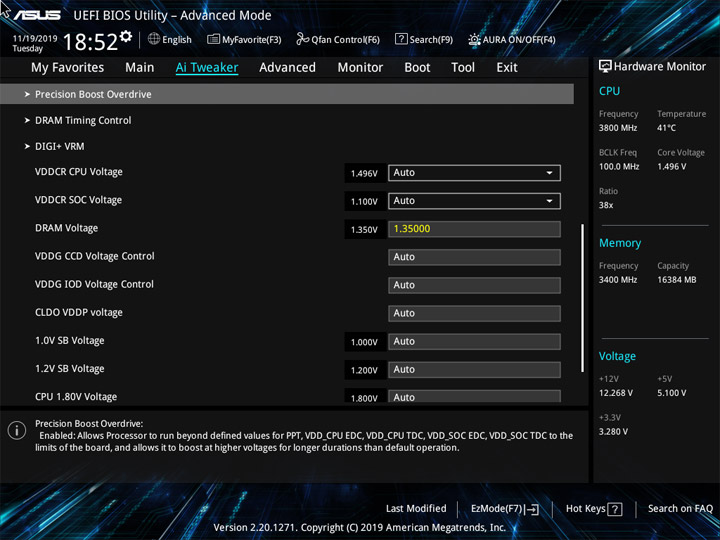Open the Tool tab

click(463, 68)
